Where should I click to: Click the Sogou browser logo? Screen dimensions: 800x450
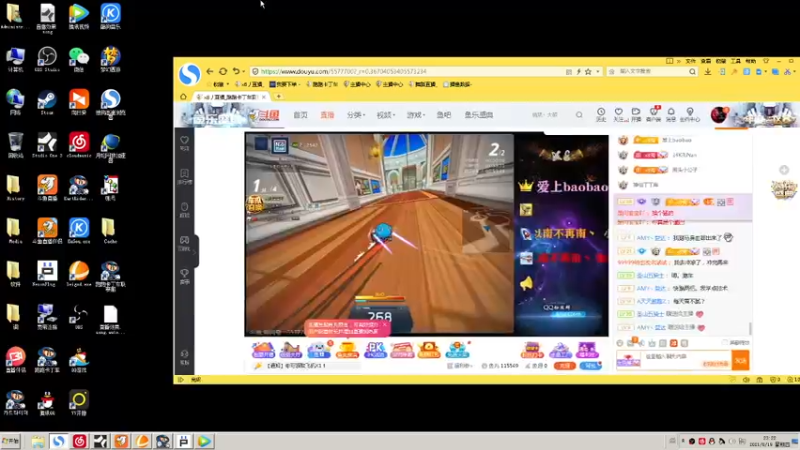pyautogui.click(x=189, y=74)
